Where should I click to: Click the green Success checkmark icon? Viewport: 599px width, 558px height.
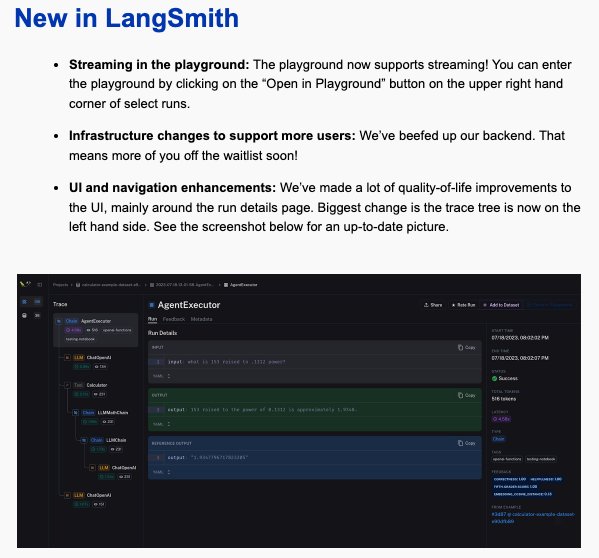tap(494, 378)
